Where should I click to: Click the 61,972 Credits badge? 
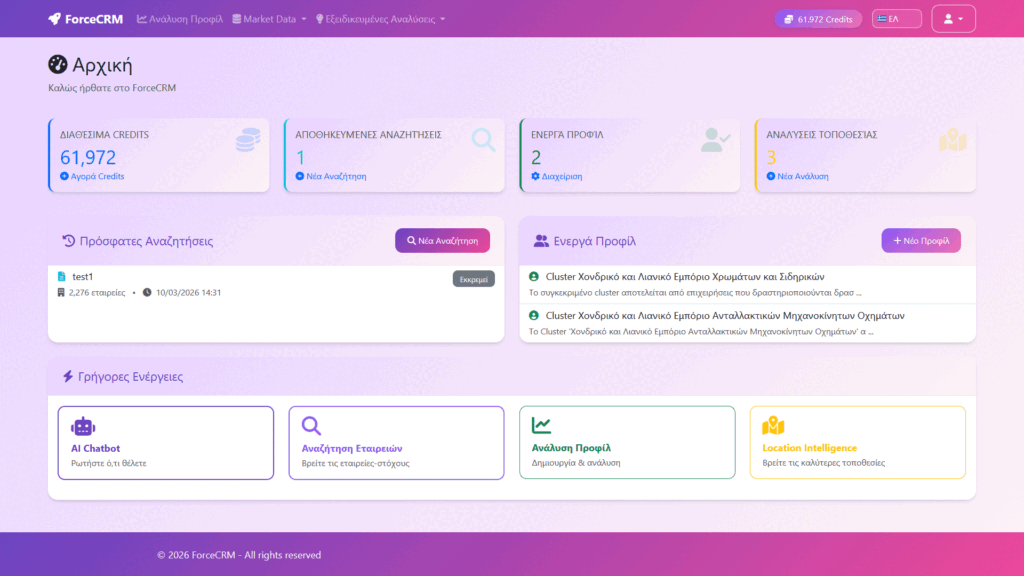[818, 19]
